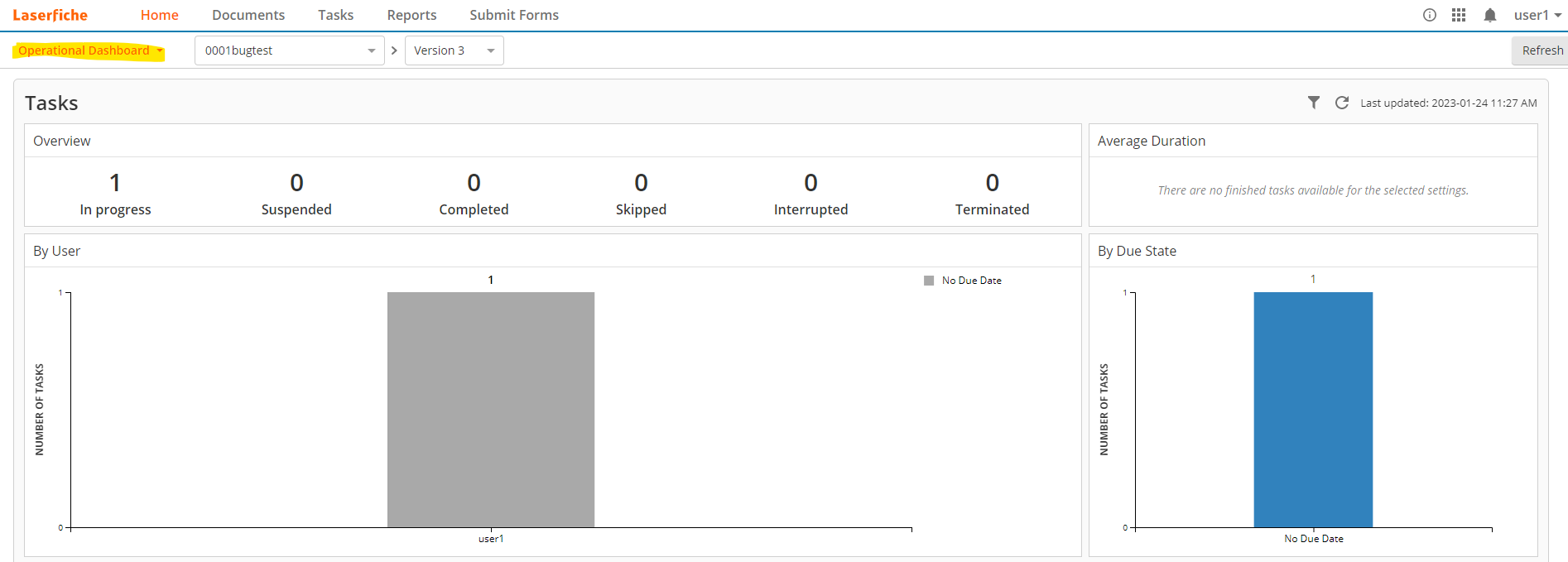The height and width of the screenshot is (562, 1568).
Task: Expand the Operational Dashboard dropdown
Action: click(90, 50)
